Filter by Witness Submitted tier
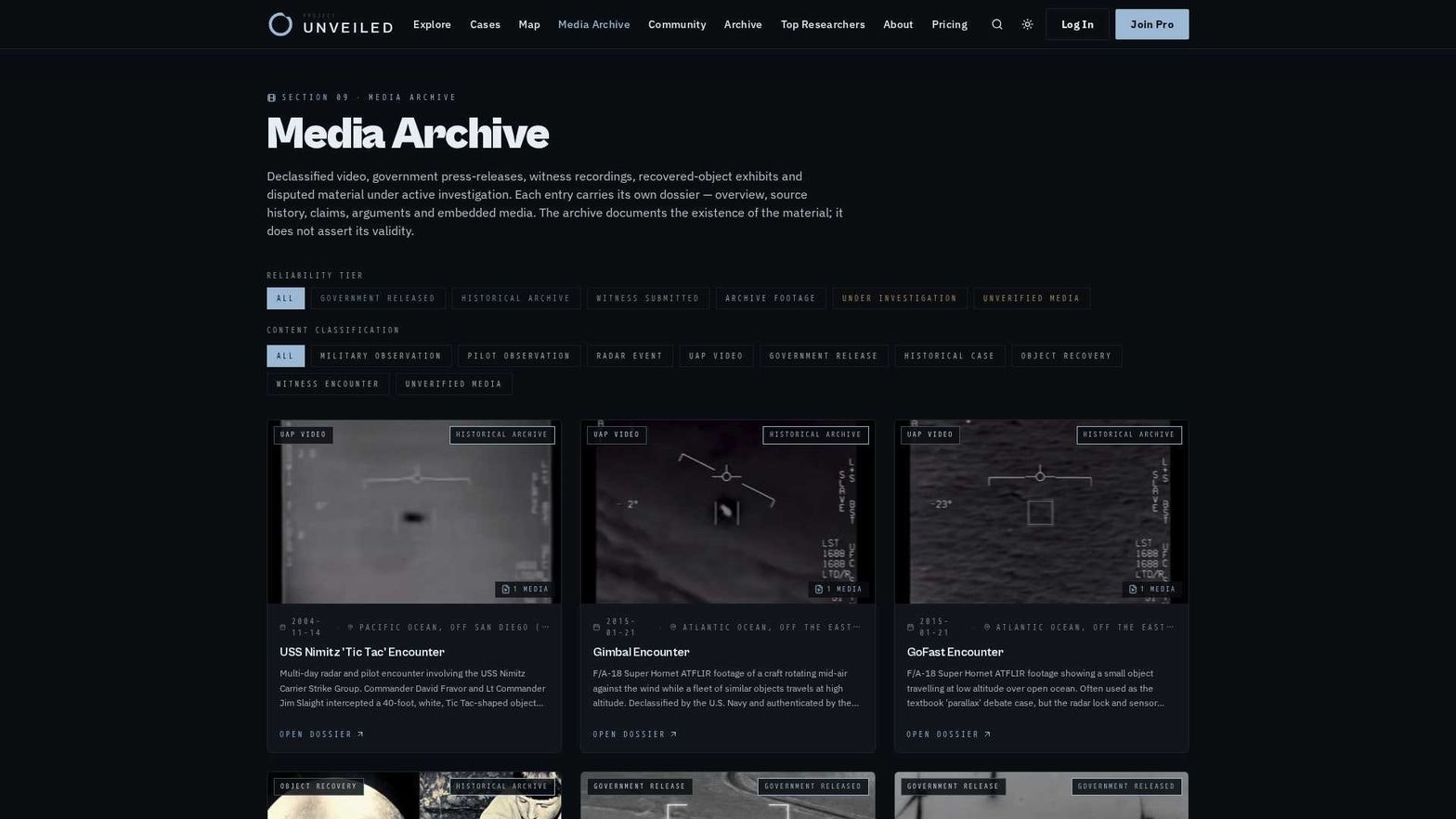 click(x=648, y=298)
